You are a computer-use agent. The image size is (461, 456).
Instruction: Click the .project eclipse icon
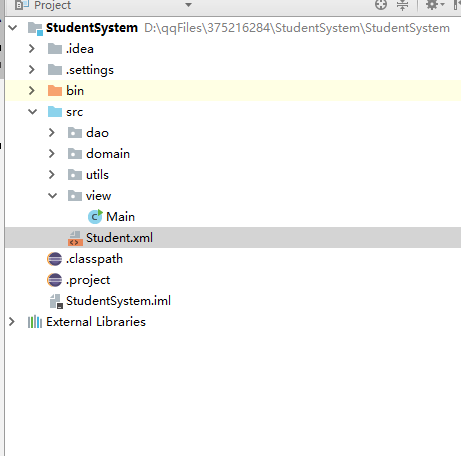[55, 280]
